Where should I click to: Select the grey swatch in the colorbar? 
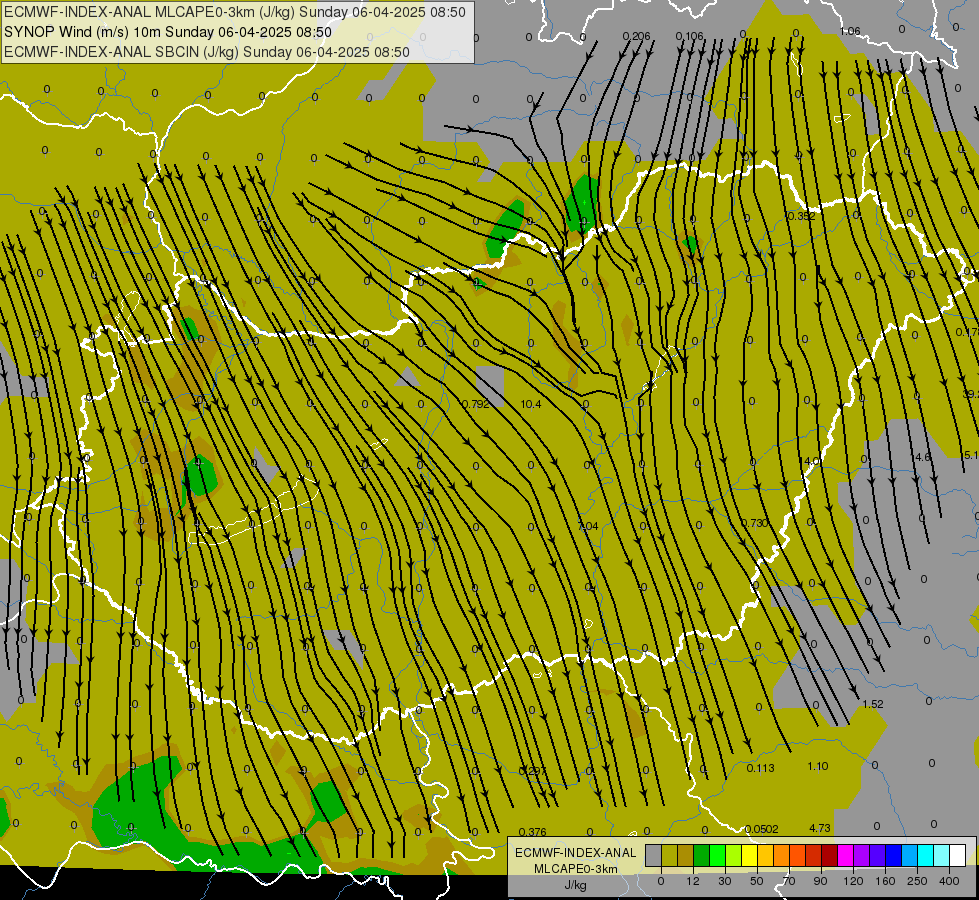(654, 855)
